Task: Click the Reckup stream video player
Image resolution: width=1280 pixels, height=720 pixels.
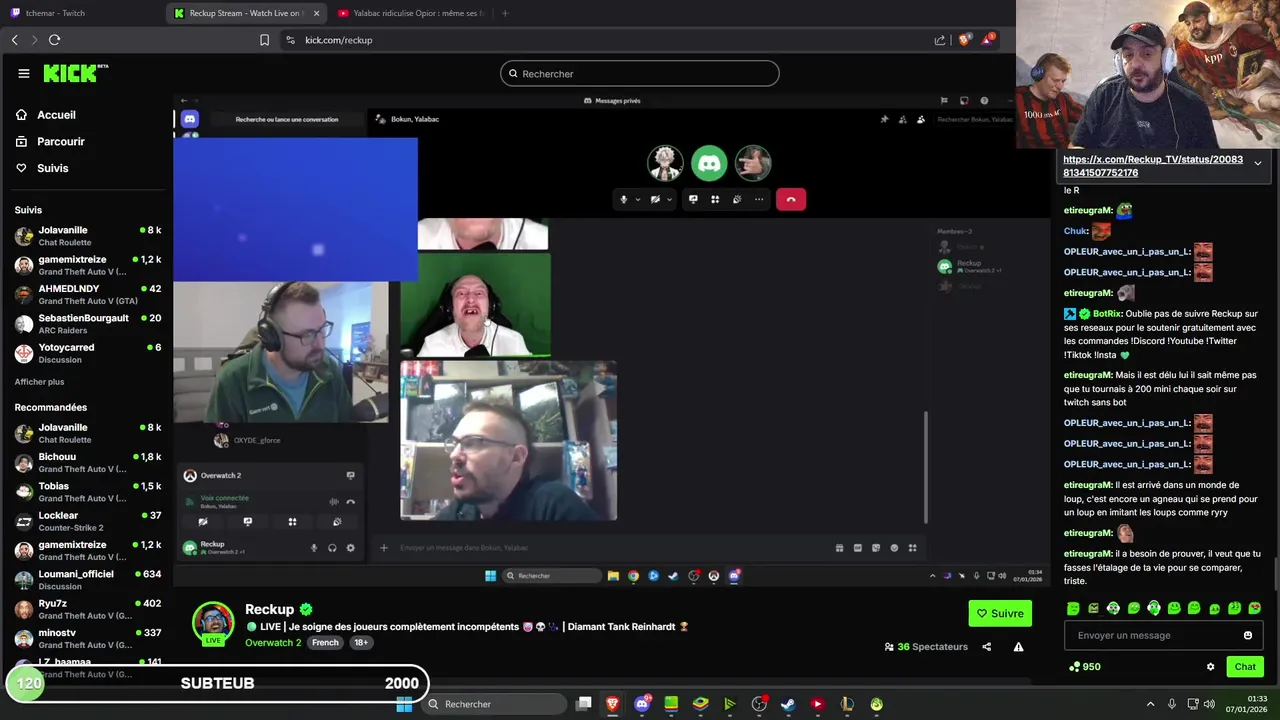Action: point(611,339)
